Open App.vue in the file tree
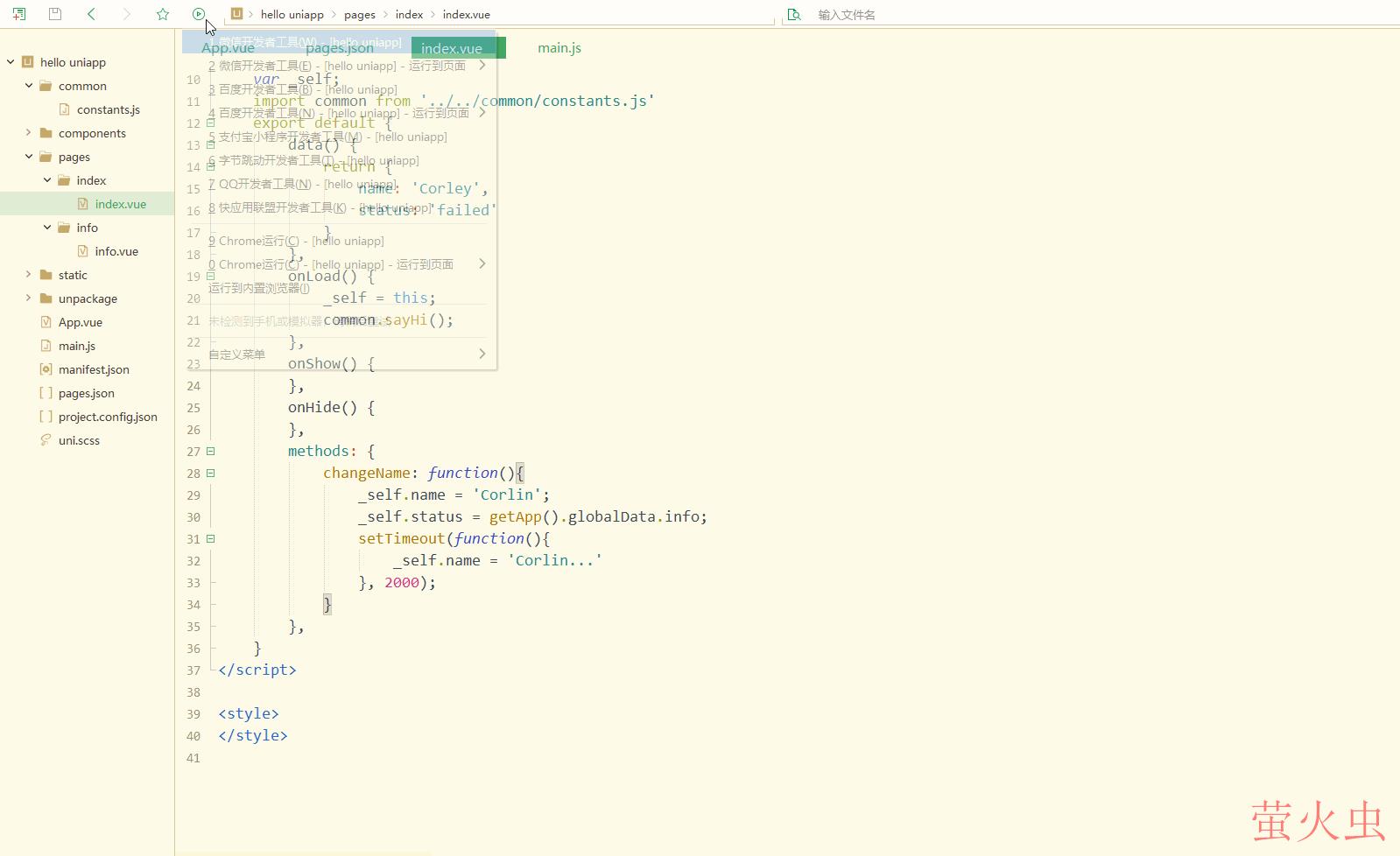Screen dimensions: 1400x856 80,322
